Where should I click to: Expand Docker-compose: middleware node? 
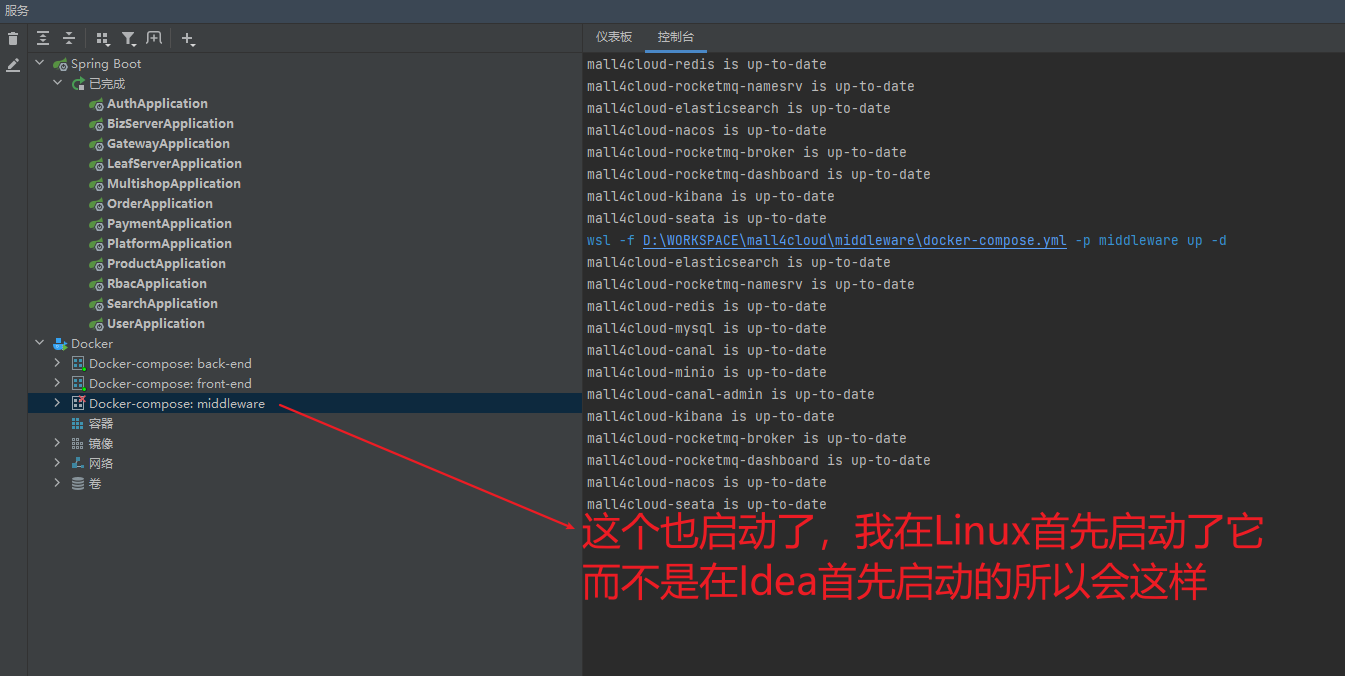coord(58,403)
